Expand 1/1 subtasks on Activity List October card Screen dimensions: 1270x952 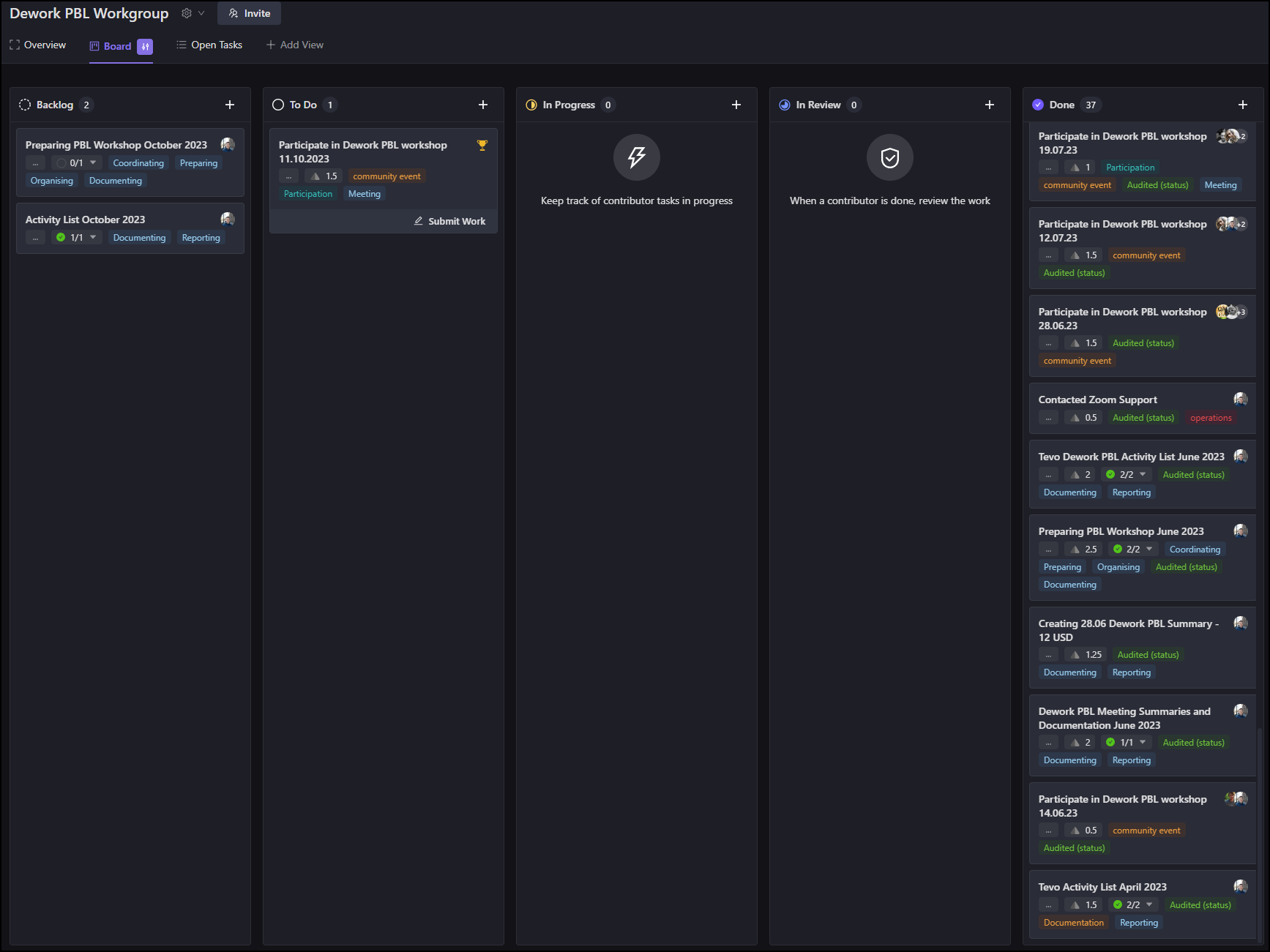[77, 238]
